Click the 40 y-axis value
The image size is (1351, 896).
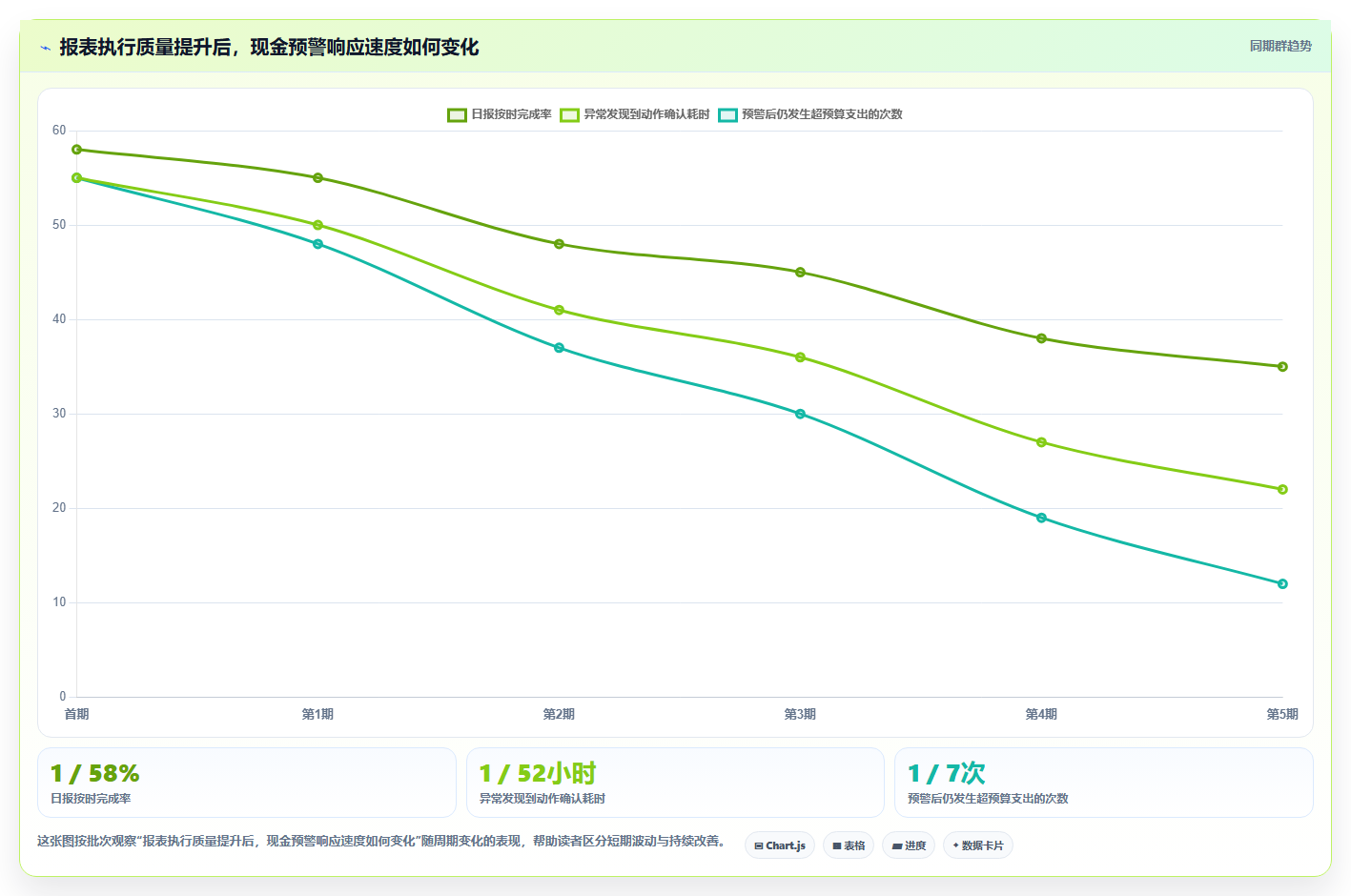[59, 319]
